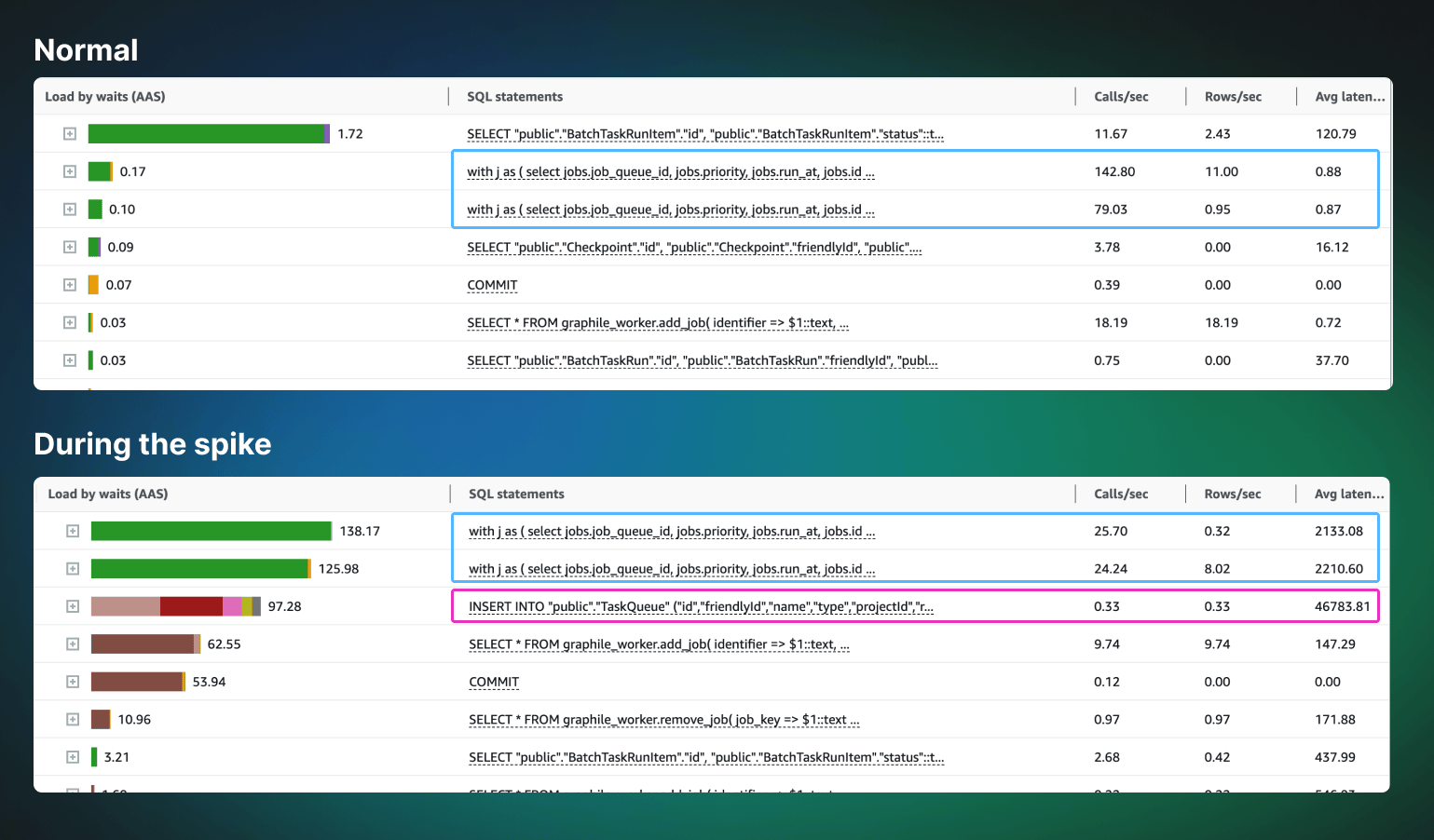This screenshot has height=840, width=1434.
Task: Click the 120.79 latency value
Action: (1335, 134)
